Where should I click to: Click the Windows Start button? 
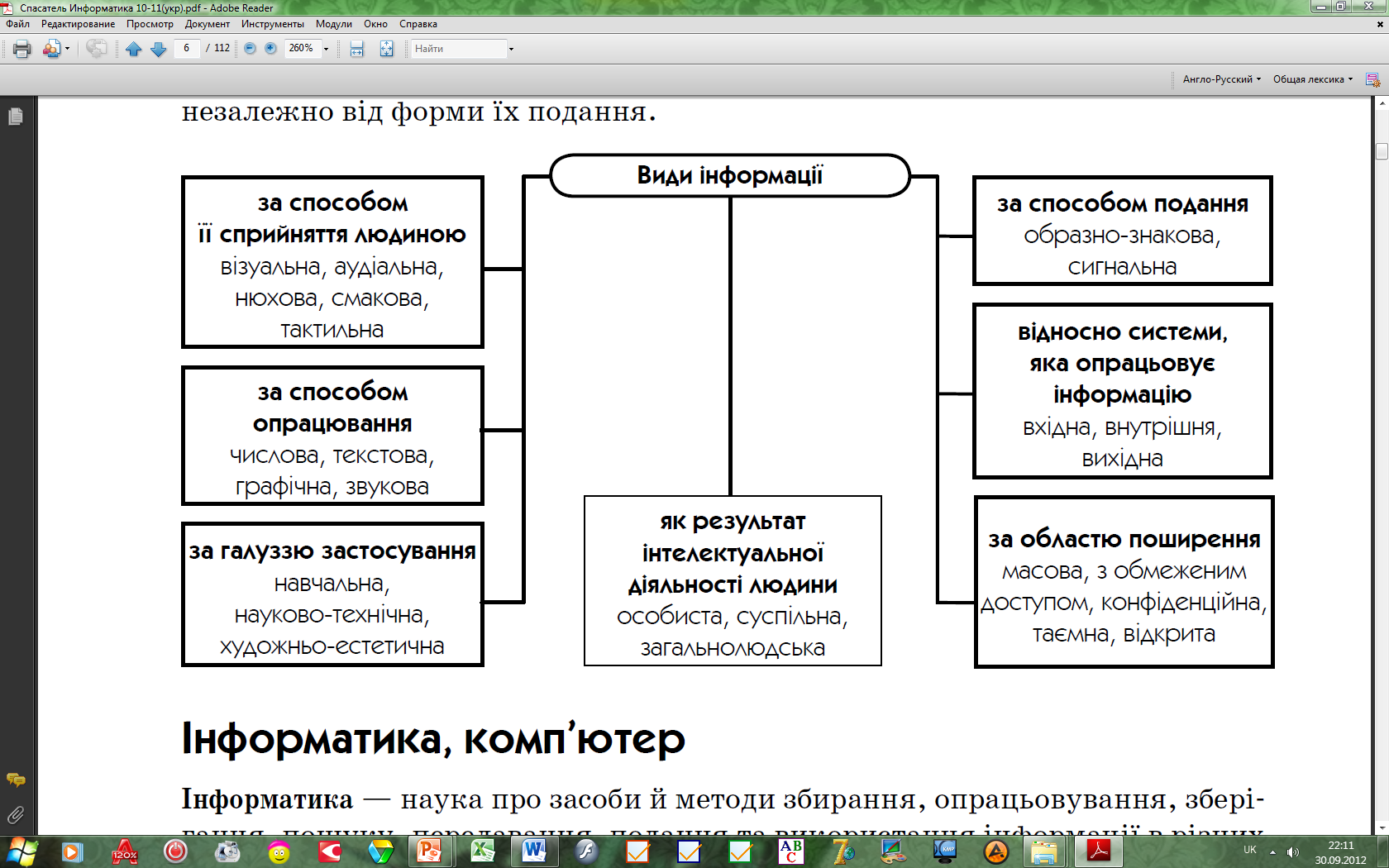click(21, 851)
